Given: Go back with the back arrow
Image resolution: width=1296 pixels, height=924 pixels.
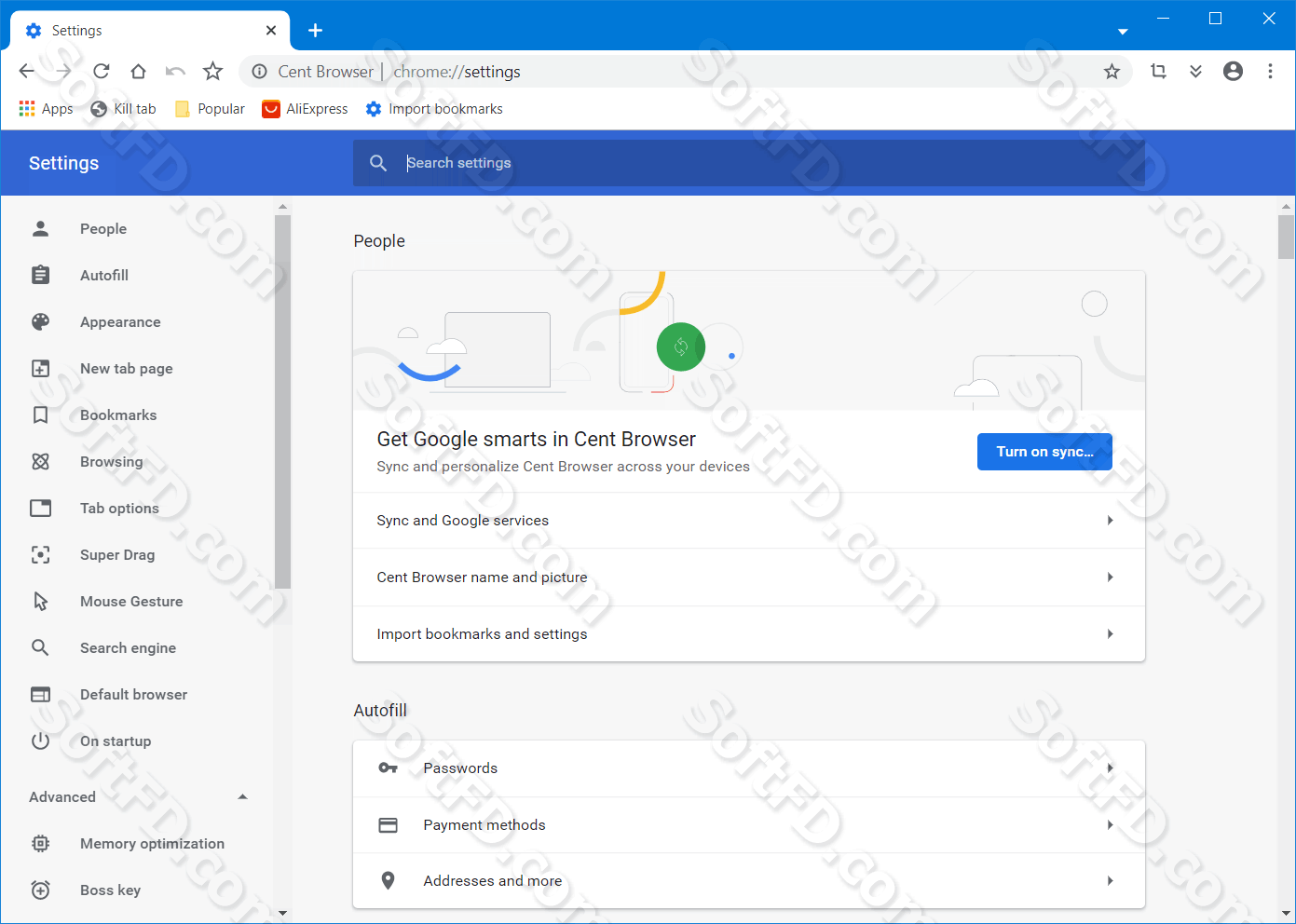Looking at the screenshot, I should pyautogui.click(x=26, y=72).
